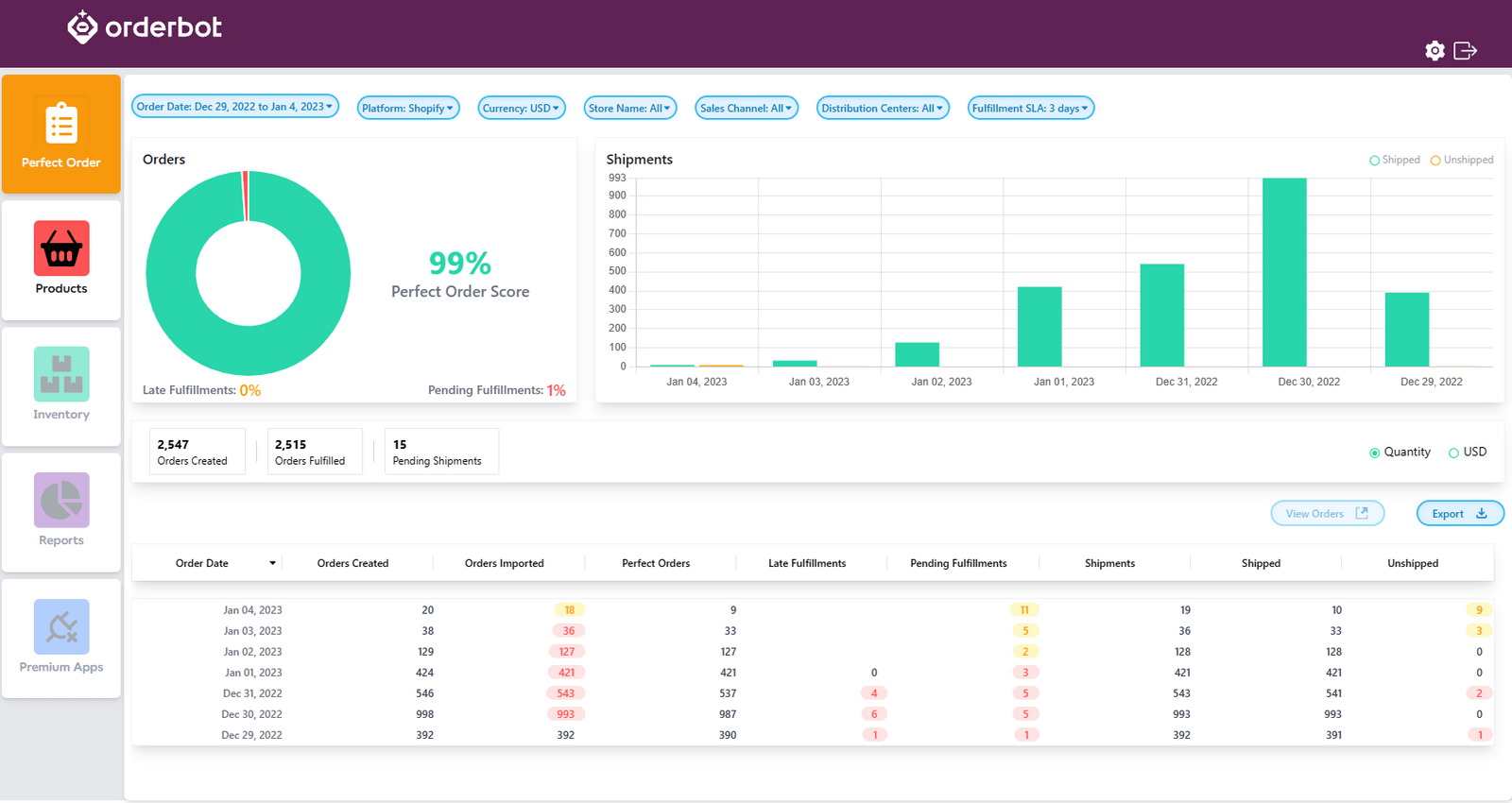Open the Store Name: All dropdown
The width and height of the screenshot is (1512, 803).
point(630,108)
